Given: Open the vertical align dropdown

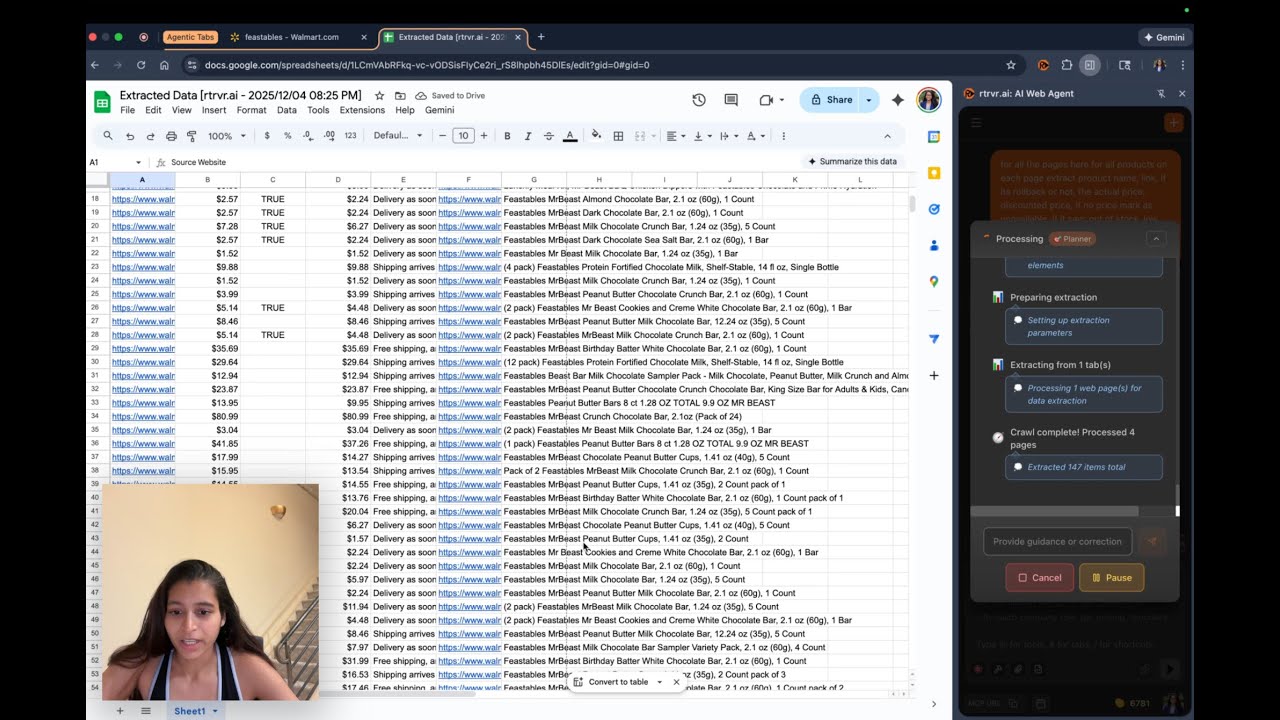Looking at the screenshot, I should click(x=702, y=136).
